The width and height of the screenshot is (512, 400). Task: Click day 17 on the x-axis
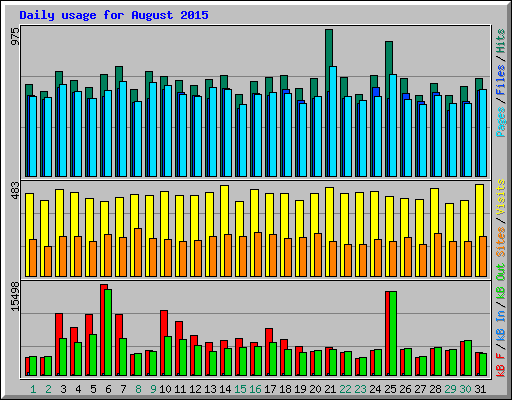(270, 389)
